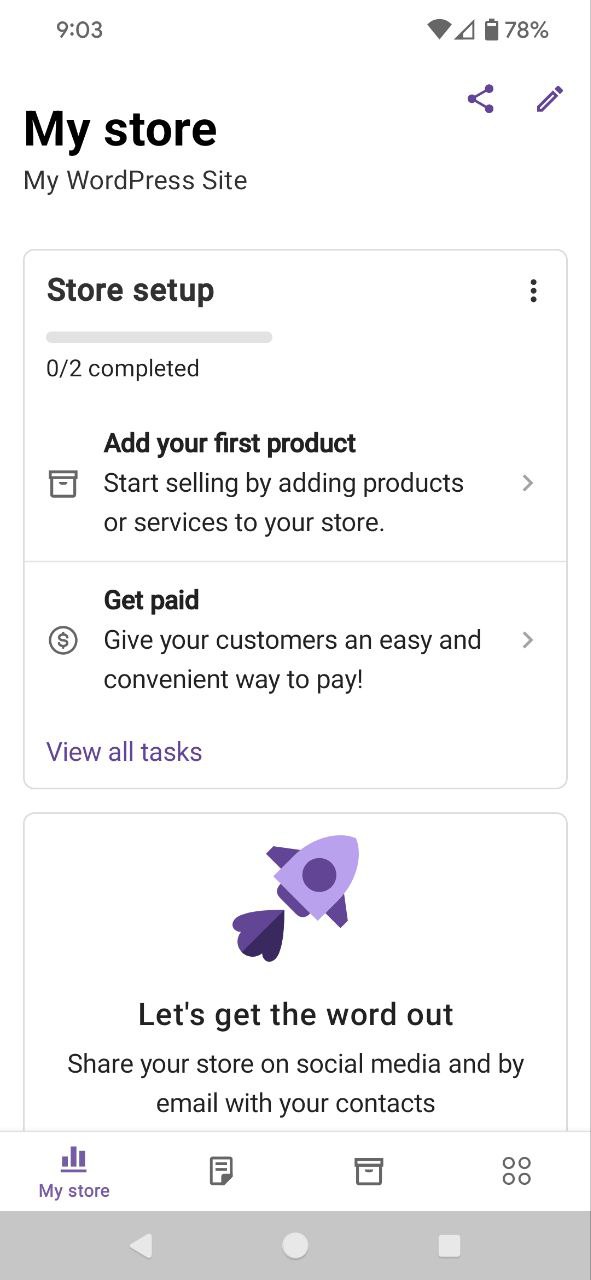Open the Products section in bottom navigation
Screen dimensions: 591x1280
point(369,1169)
